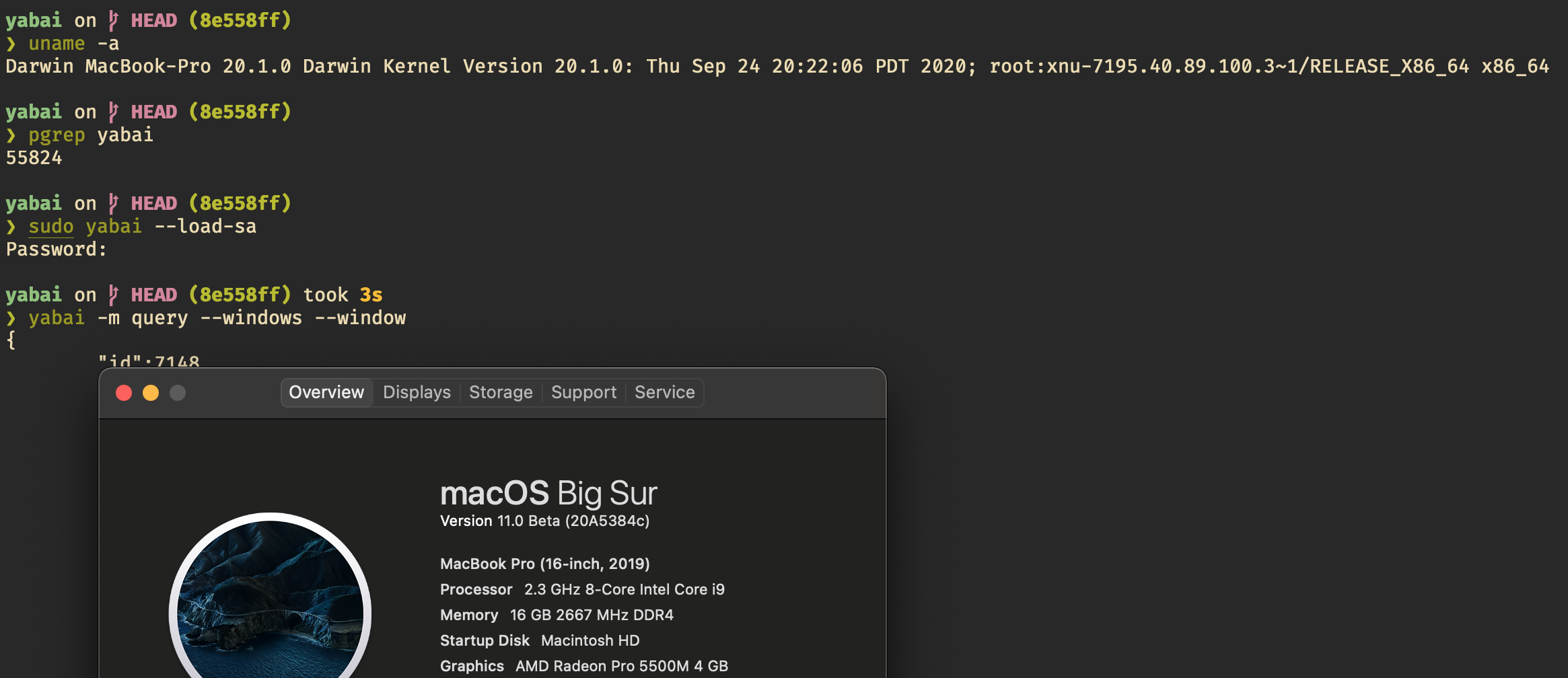
Task: Click the 'yabai -m query --windows --window' command
Action: [x=217, y=318]
